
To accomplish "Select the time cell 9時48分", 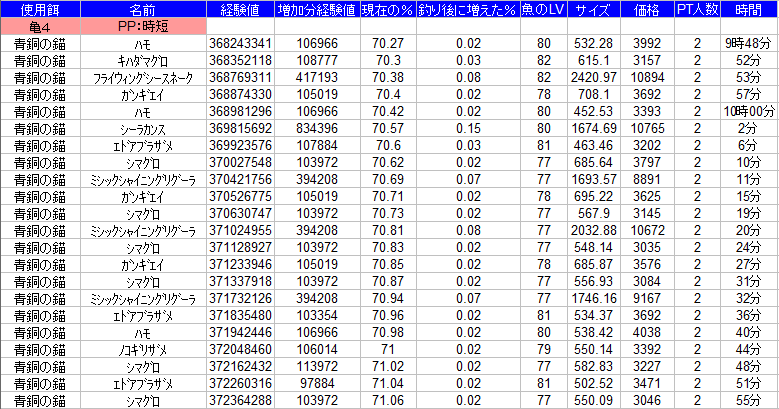I will click(746, 44).
